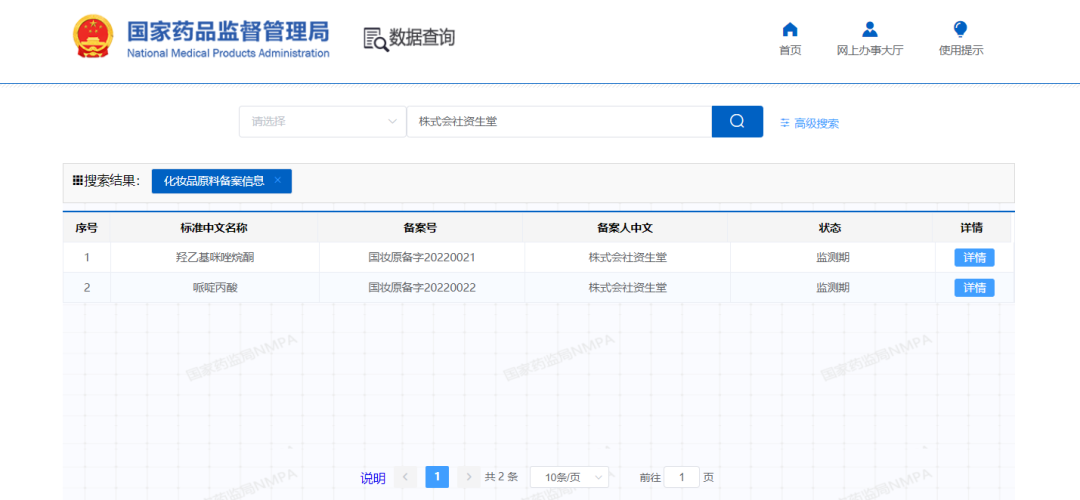Click the page jump number field
Viewport: 1080px width, 500px height.
click(x=682, y=477)
